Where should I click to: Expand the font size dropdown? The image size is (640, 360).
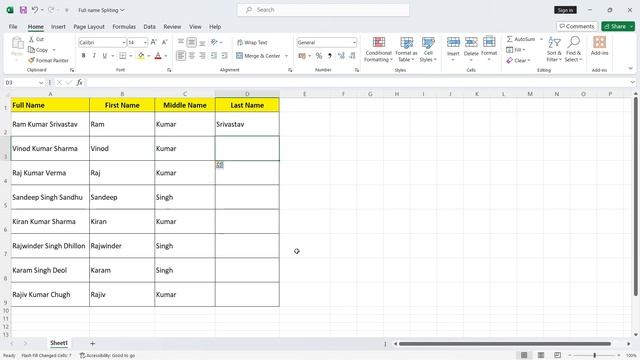click(145, 42)
